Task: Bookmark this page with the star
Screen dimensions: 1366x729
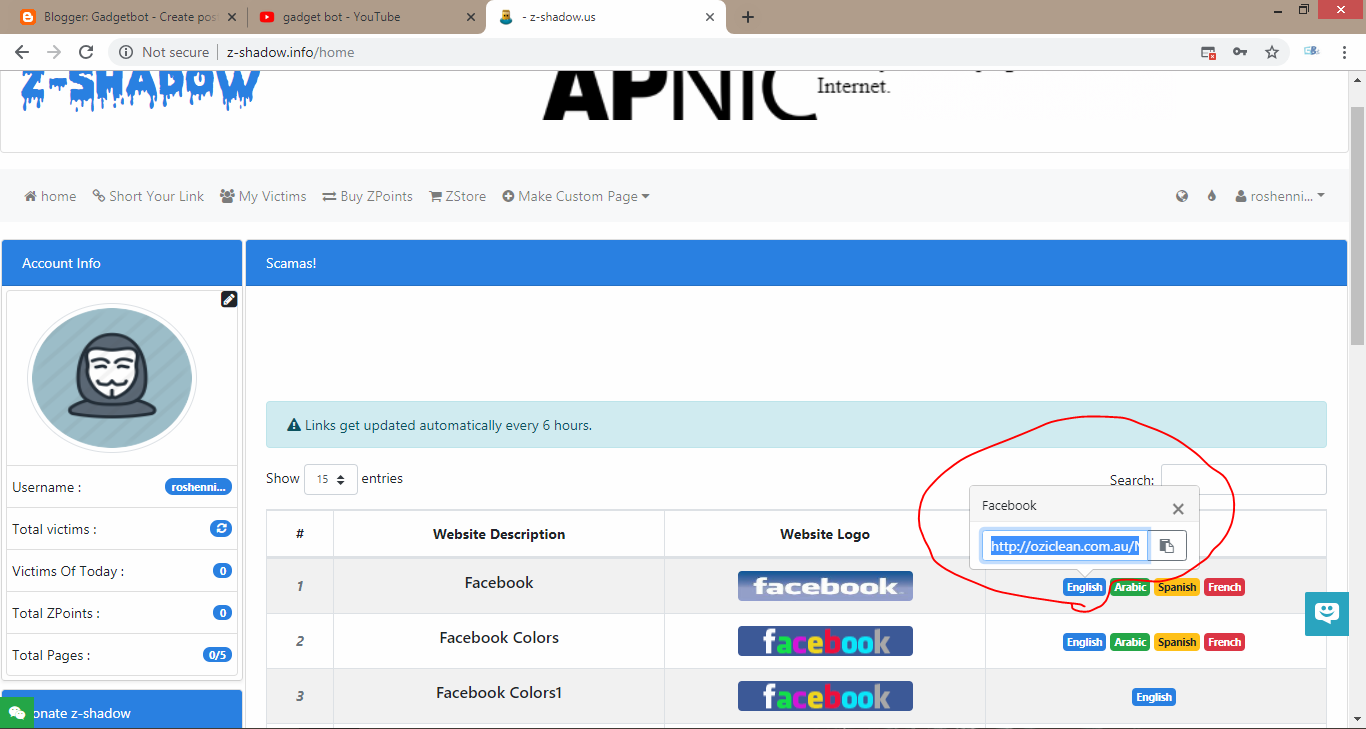Action: (1272, 52)
